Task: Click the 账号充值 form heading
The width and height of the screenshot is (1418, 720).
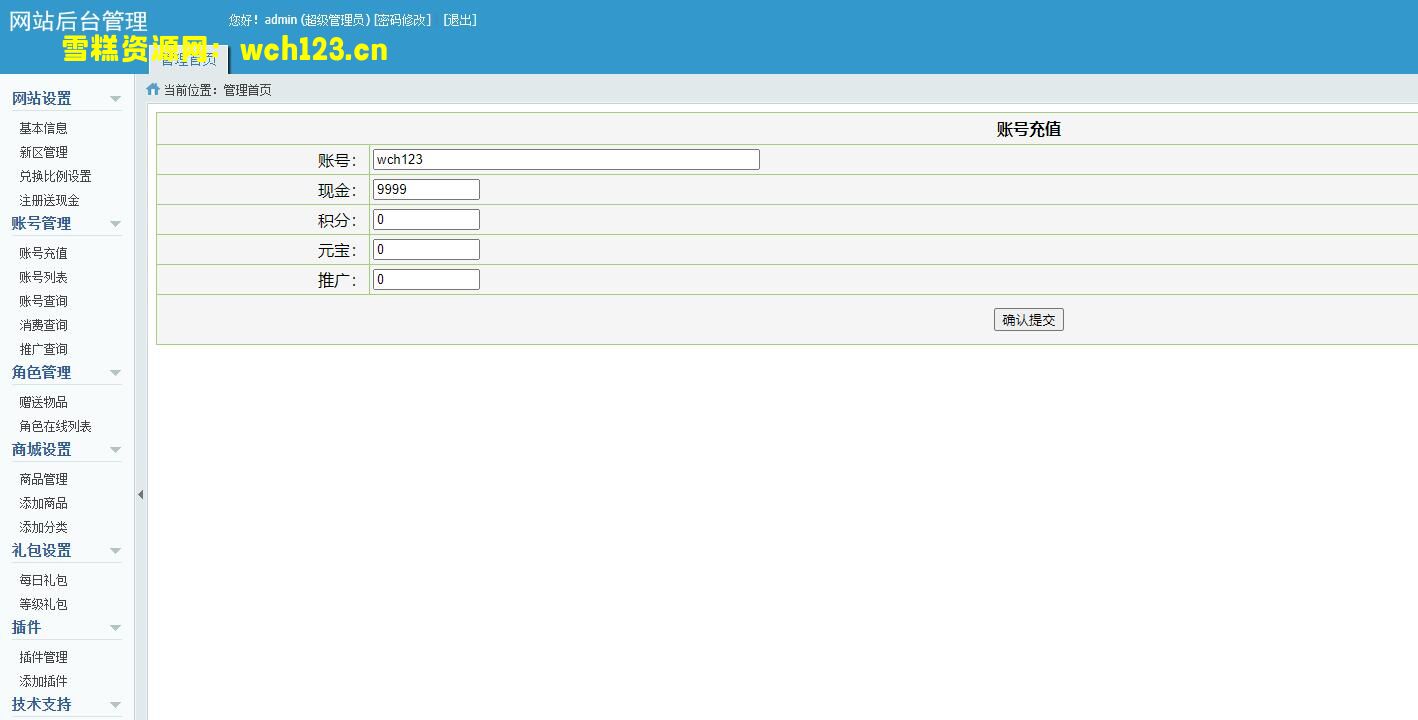Action: point(1029,129)
